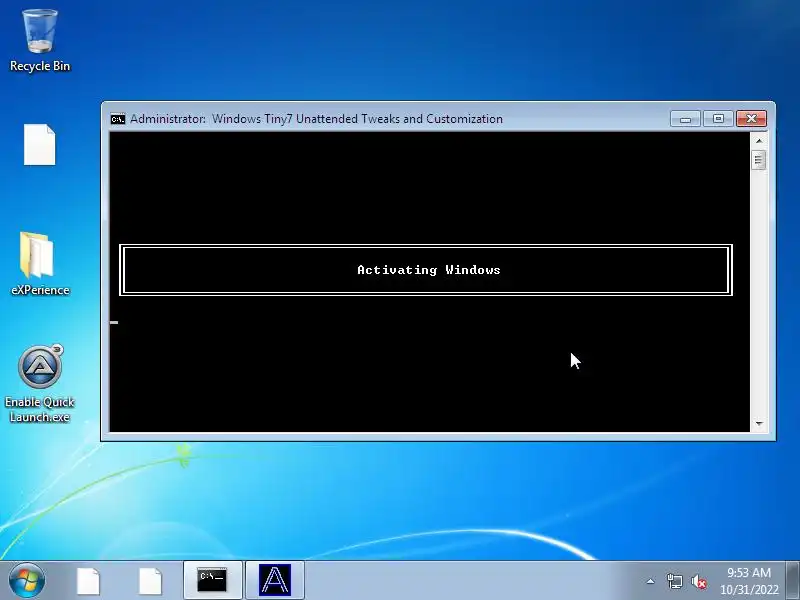This screenshot has height=600, width=800.
Task: Click the console scrollbar up arrow
Action: click(759, 140)
